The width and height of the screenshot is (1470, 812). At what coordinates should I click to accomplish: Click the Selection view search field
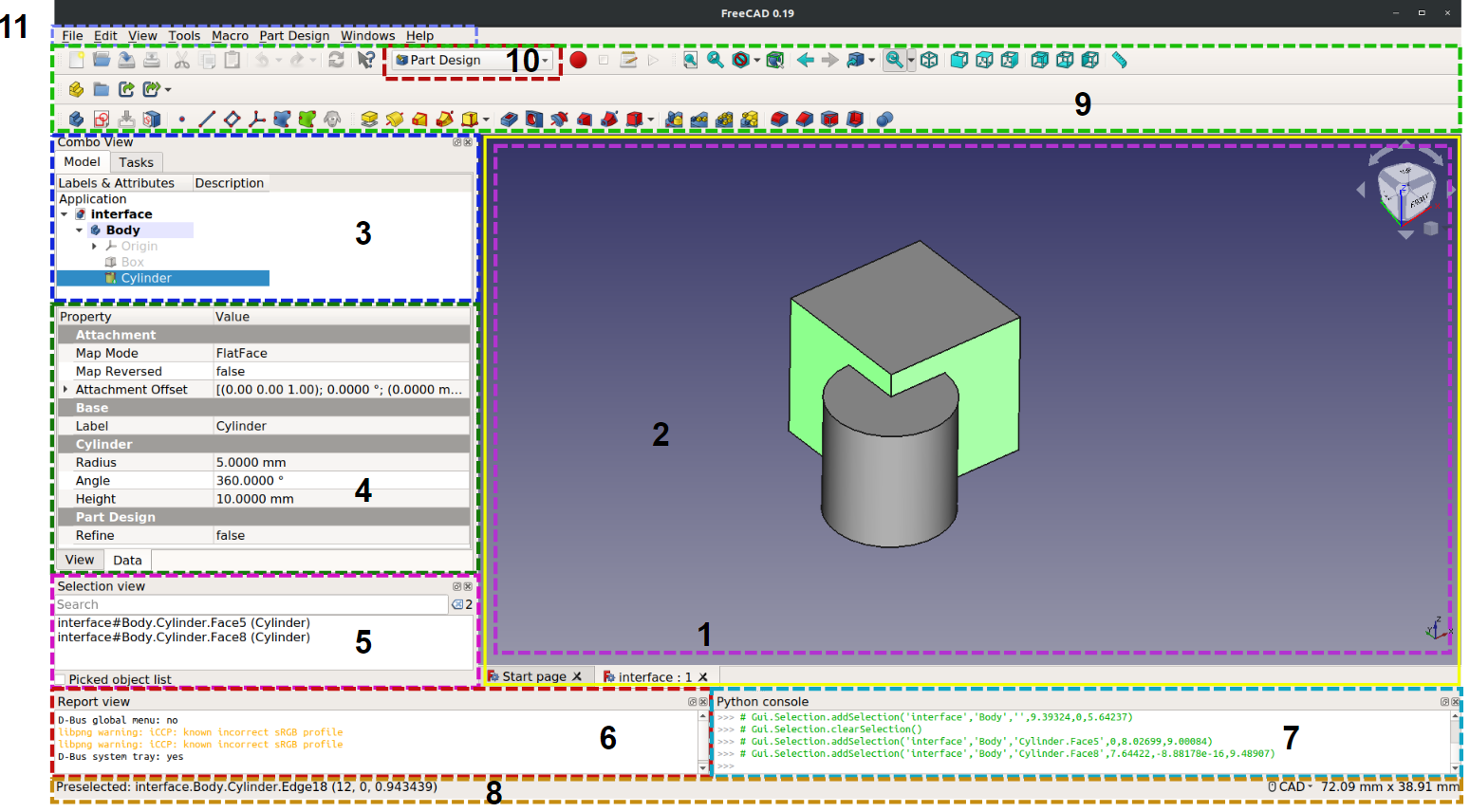(251, 604)
